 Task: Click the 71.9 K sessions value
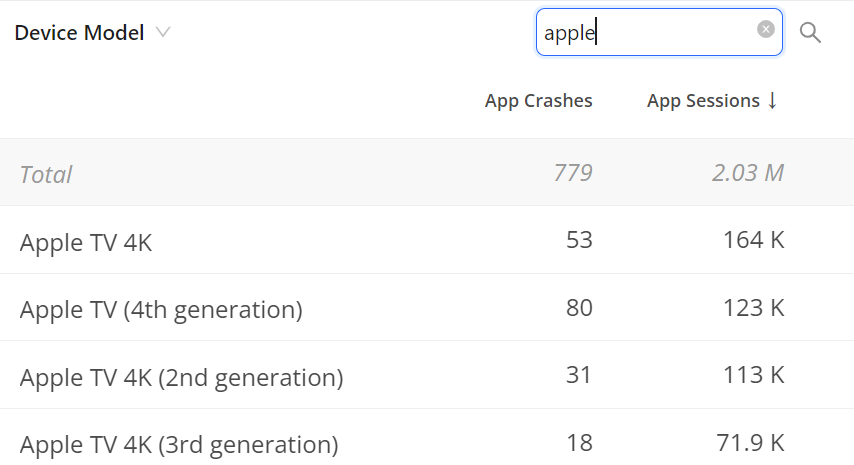pos(751,443)
